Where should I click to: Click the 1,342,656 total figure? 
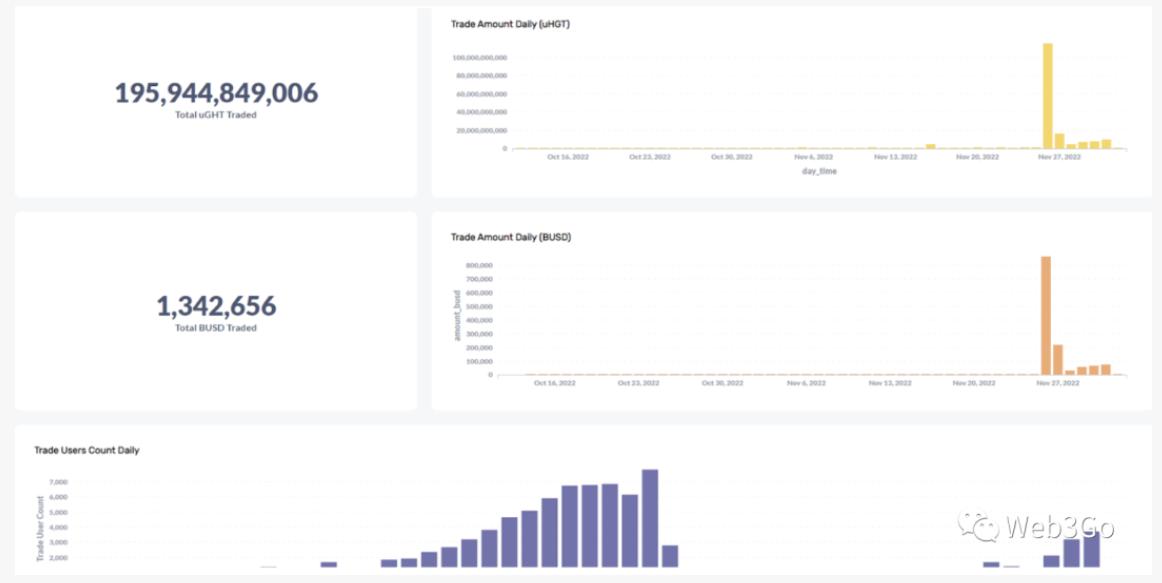point(216,306)
